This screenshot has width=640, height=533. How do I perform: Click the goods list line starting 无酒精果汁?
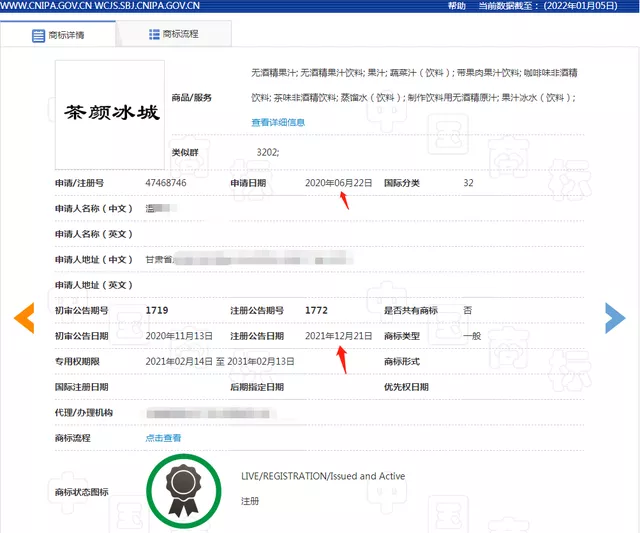(x=414, y=73)
